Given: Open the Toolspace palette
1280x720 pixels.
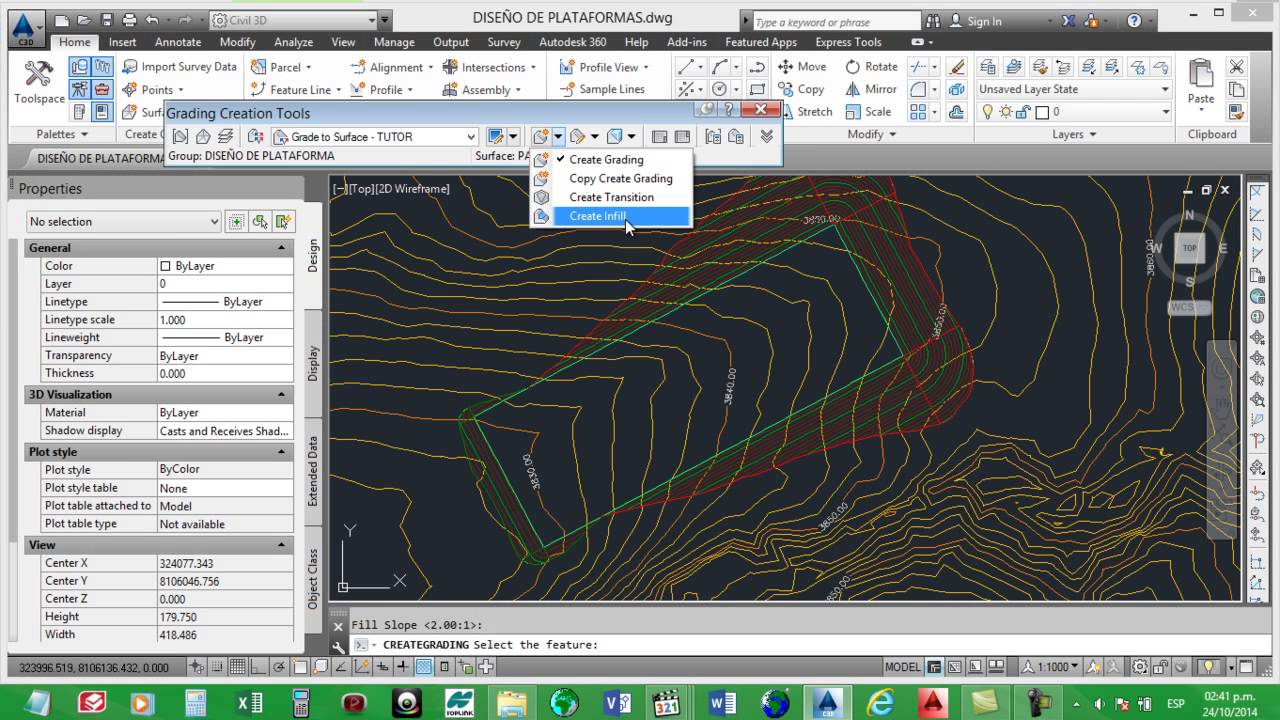Looking at the screenshot, I should click(x=39, y=82).
